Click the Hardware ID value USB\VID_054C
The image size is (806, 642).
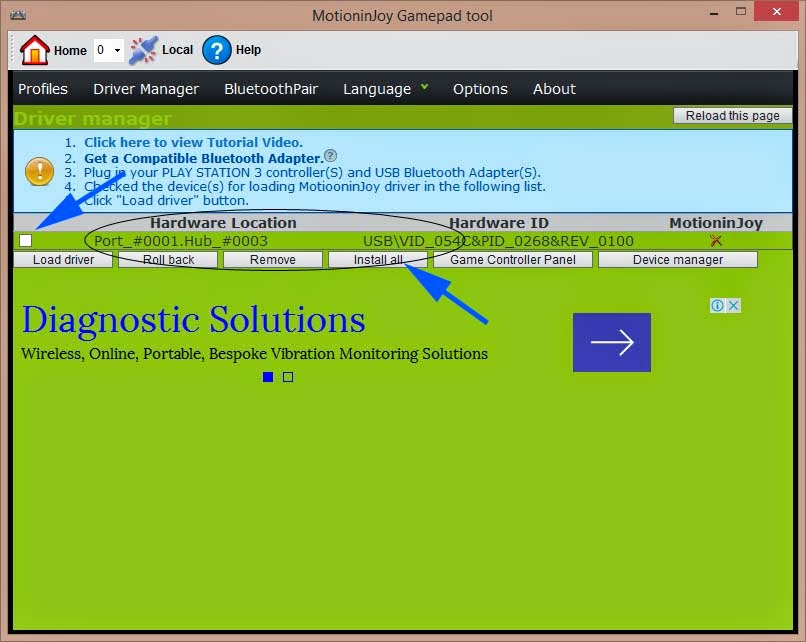point(498,241)
